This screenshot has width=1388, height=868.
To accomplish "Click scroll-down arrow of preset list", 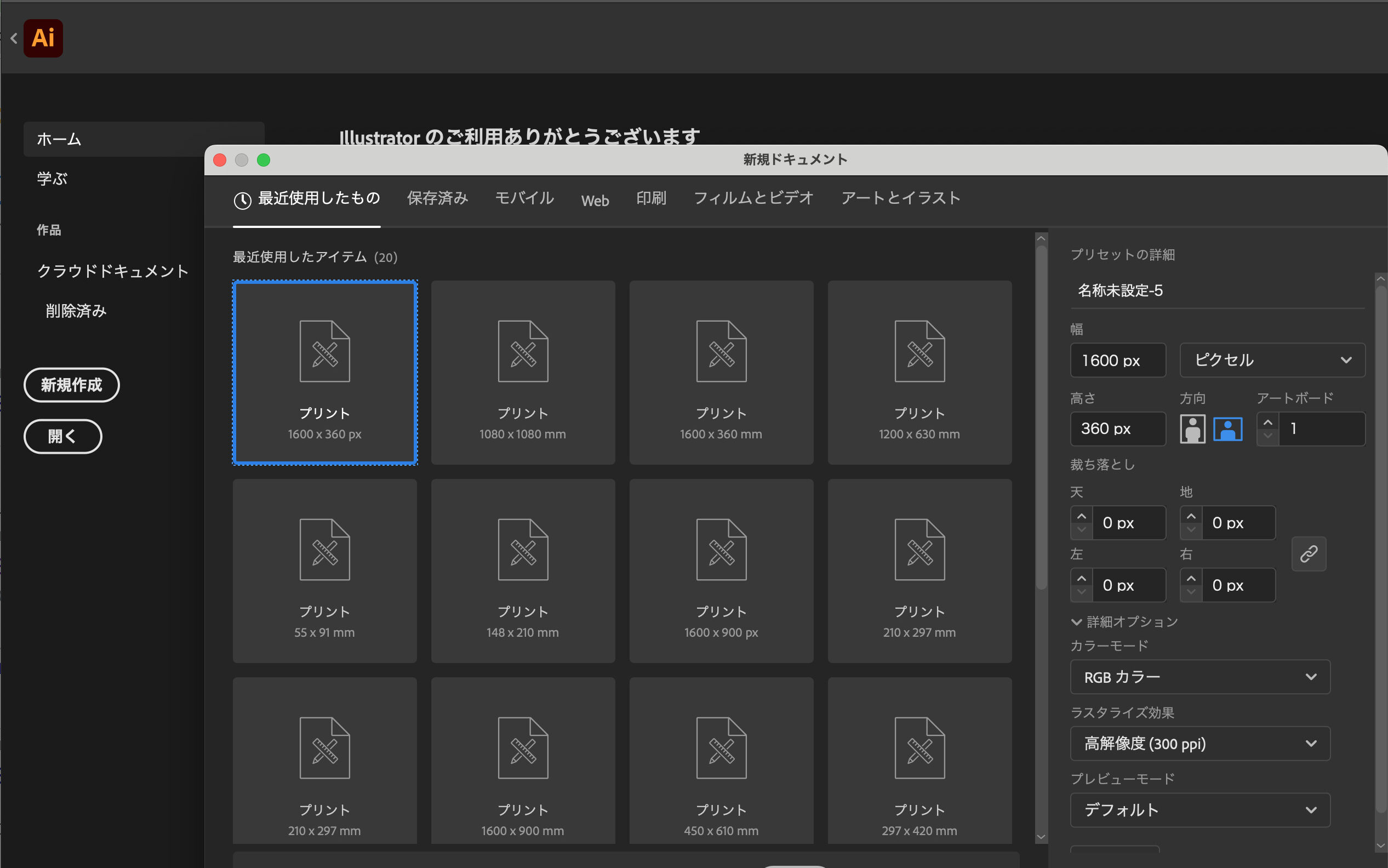I will coord(1041,837).
